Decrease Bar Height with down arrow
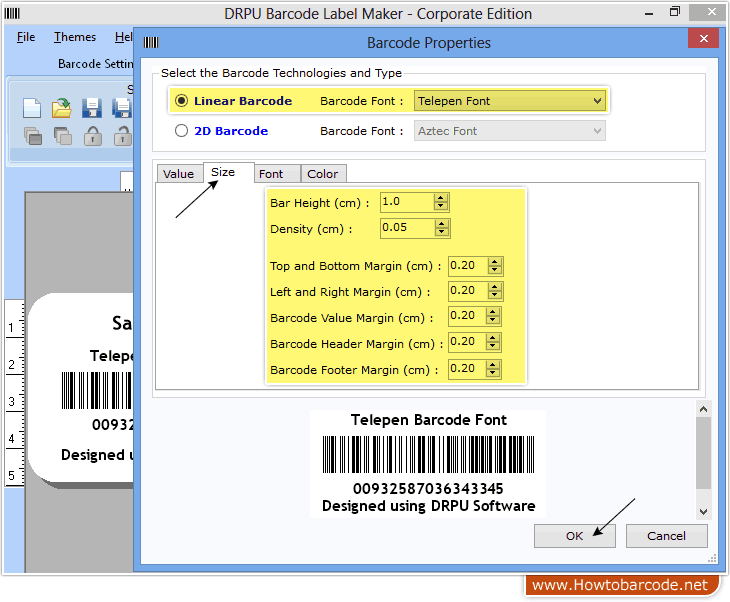The image size is (730, 602). (x=441, y=207)
